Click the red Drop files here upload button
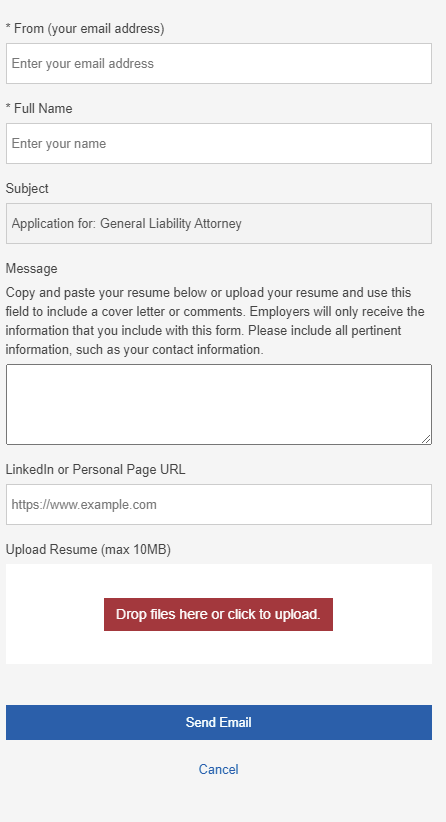The image size is (446, 822). 218,614
